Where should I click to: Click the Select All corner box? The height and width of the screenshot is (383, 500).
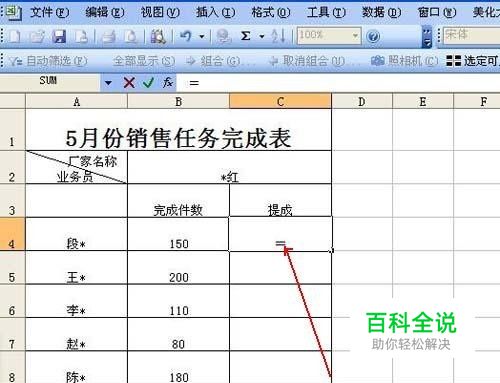coord(12,101)
